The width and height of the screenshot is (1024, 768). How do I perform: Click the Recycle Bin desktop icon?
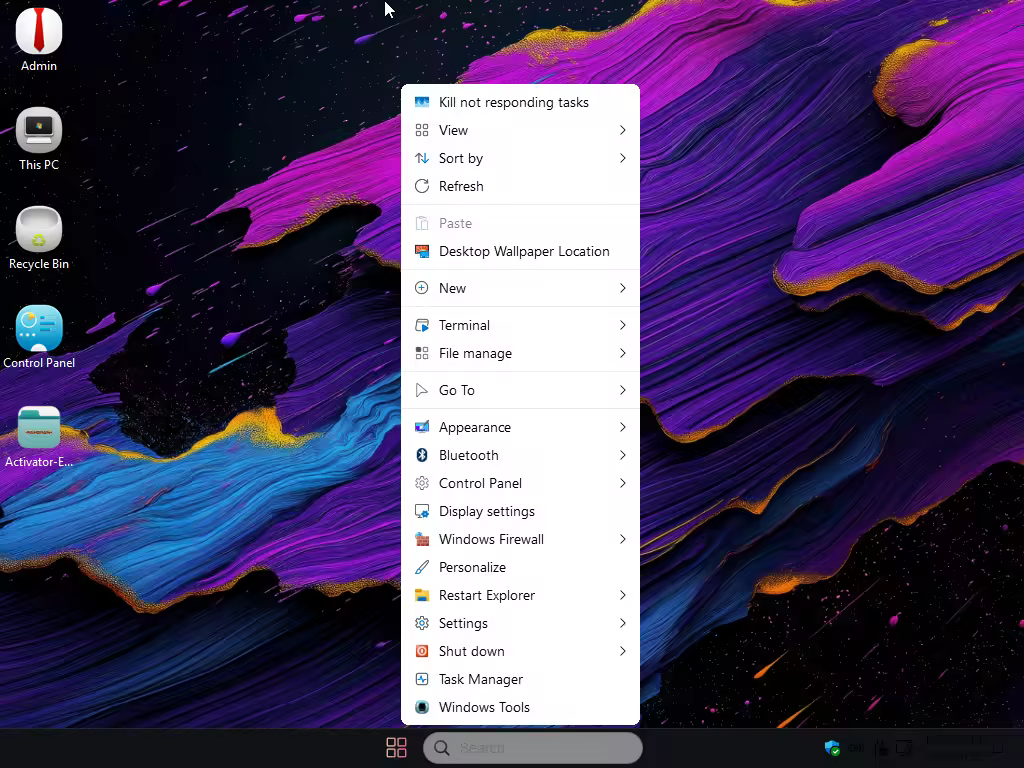click(x=39, y=230)
